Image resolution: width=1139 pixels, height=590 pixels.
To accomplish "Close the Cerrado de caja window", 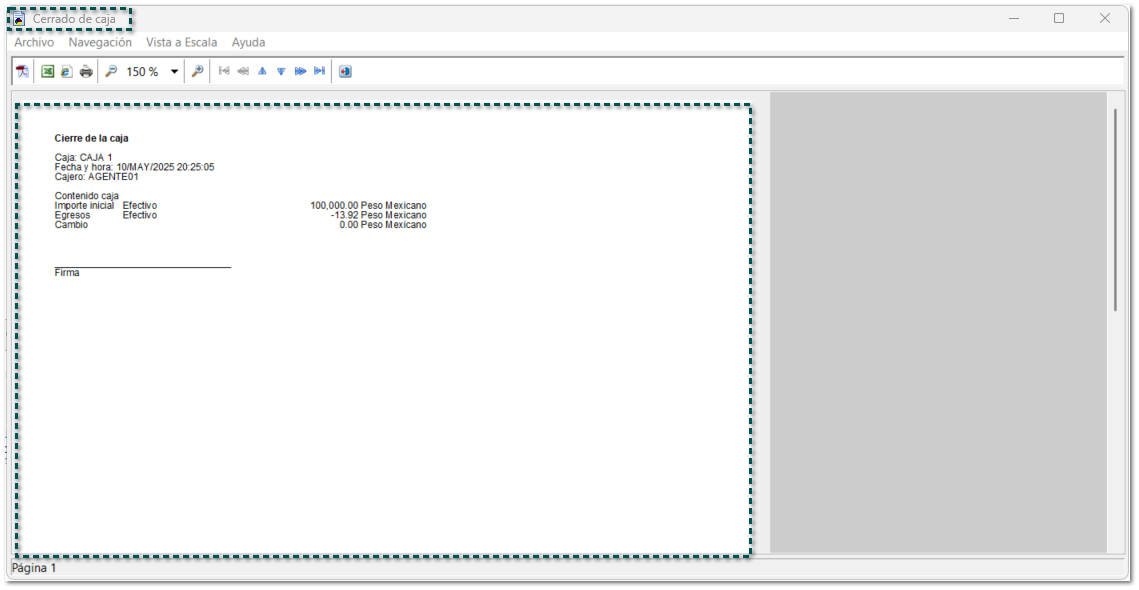I will pos(1105,19).
